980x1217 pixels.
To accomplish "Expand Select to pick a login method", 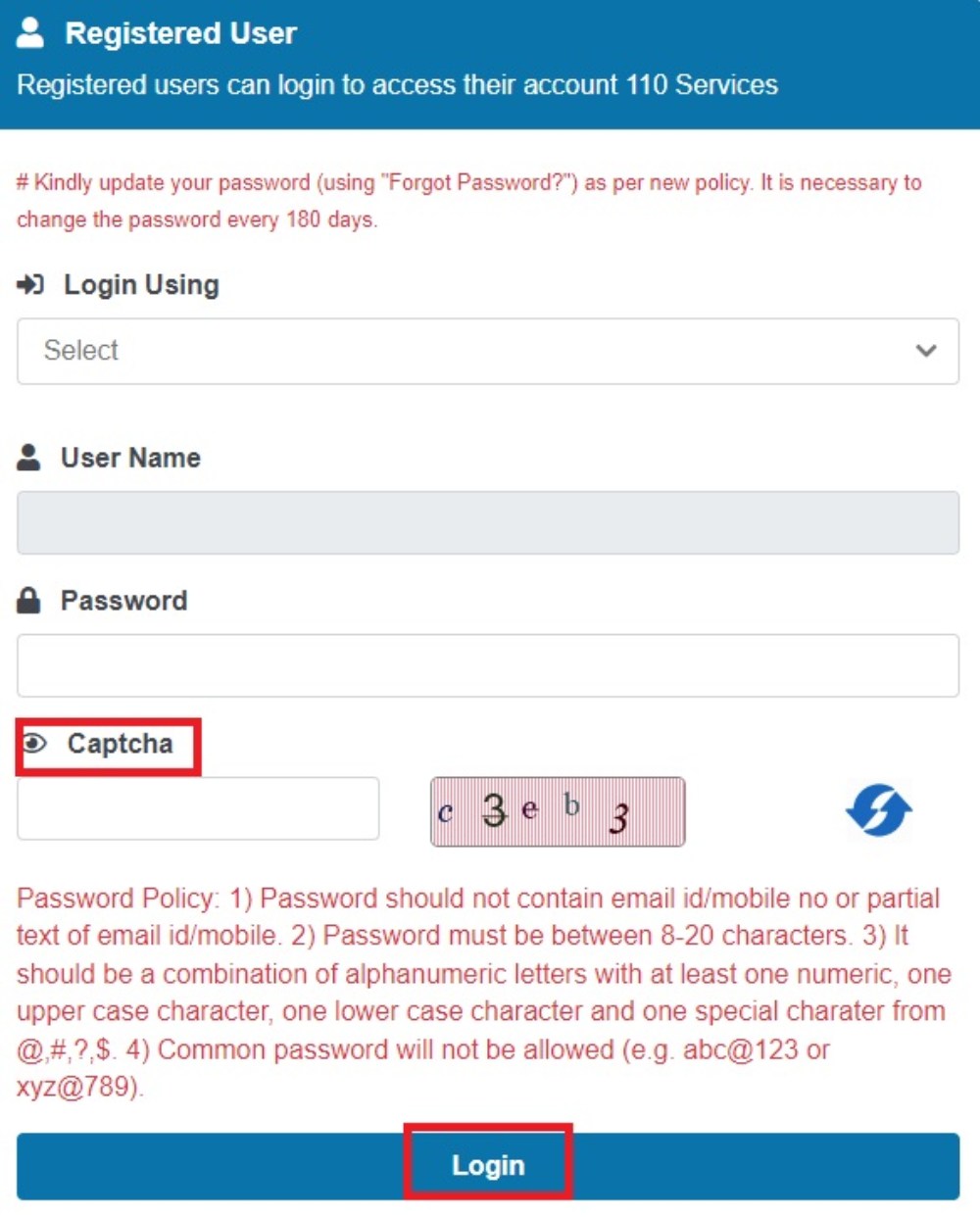I will pos(488,351).
